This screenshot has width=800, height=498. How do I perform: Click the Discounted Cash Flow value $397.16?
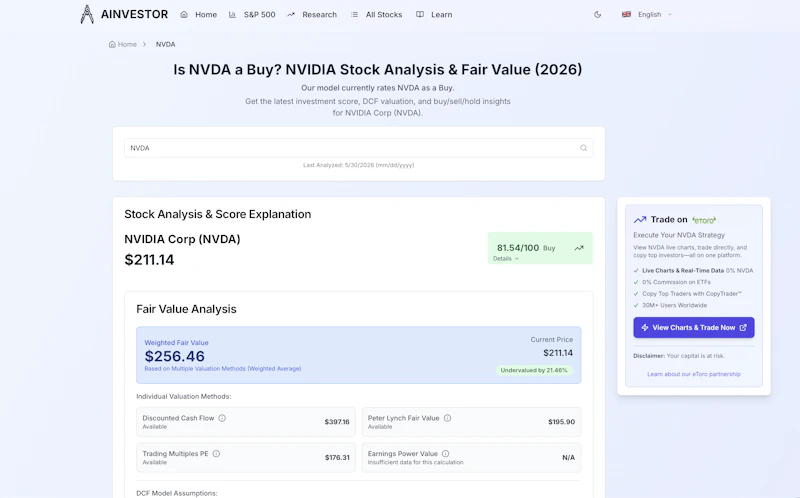[x=337, y=422]
